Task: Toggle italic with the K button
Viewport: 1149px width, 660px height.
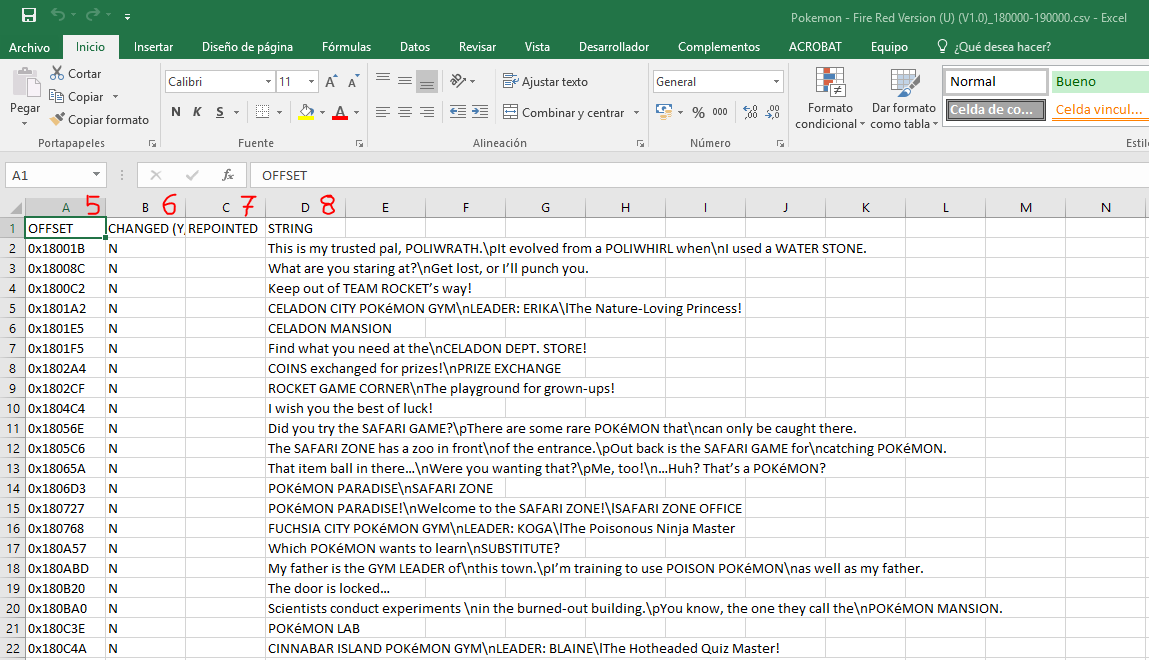Action: pyautogui.click(x=197, y=112)
